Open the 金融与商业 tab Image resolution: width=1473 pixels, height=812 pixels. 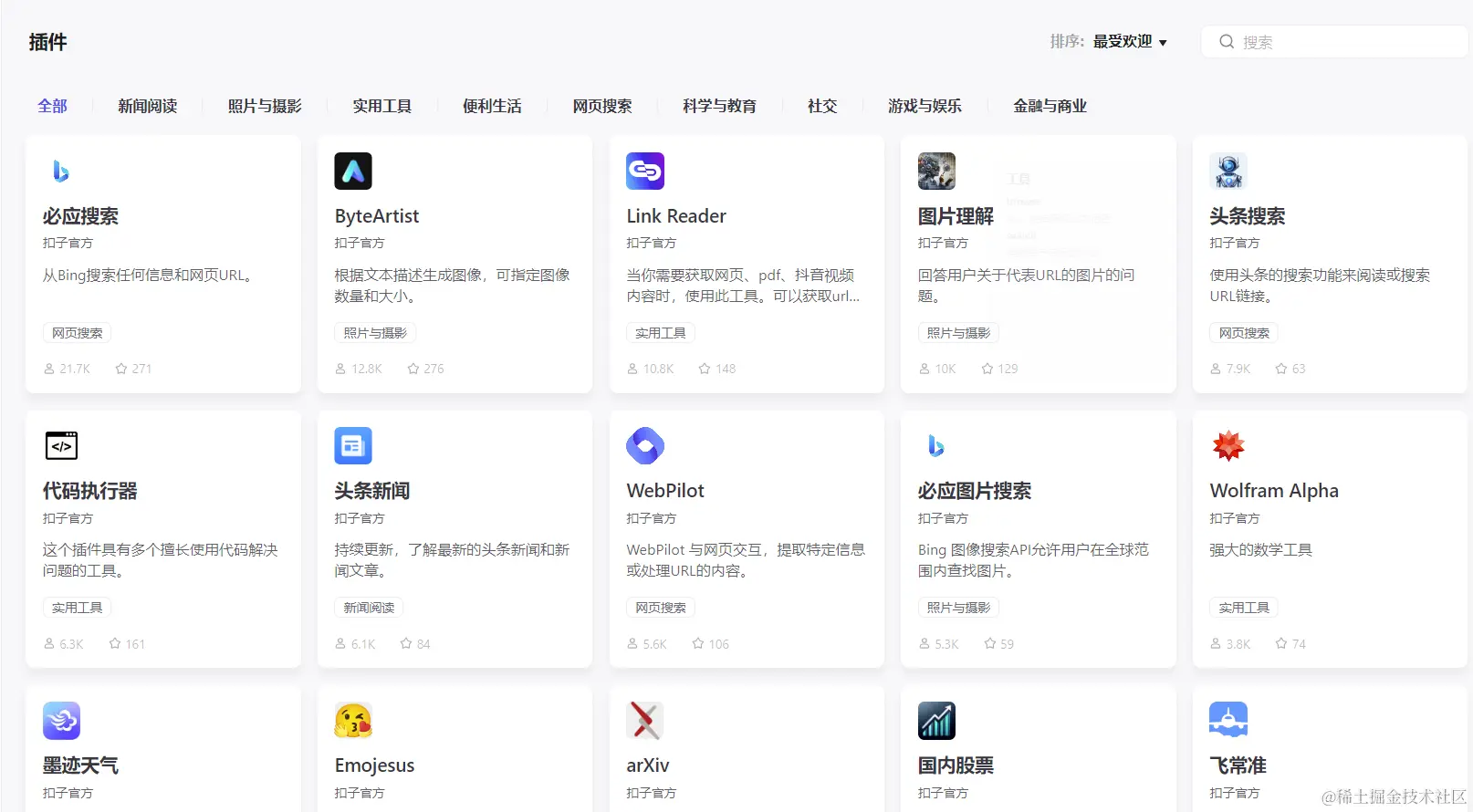click(1050, 106)
